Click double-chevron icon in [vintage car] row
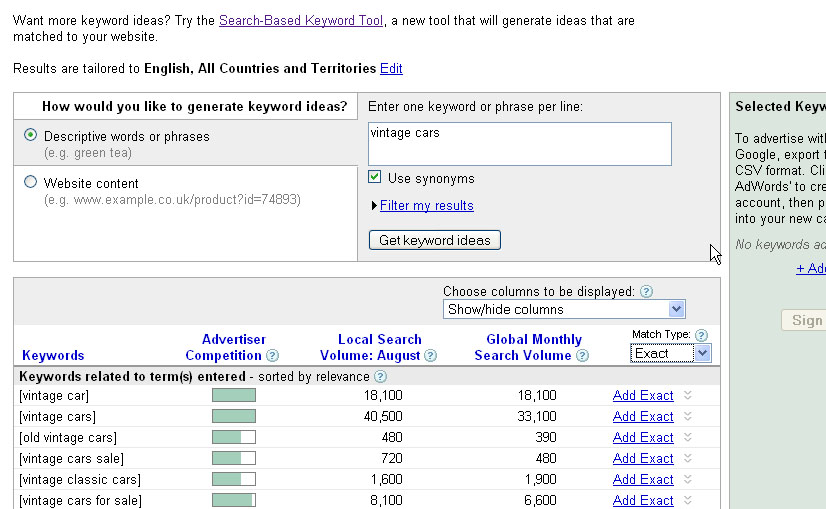Viewport: 826px width, 509px height. (687, 396)
